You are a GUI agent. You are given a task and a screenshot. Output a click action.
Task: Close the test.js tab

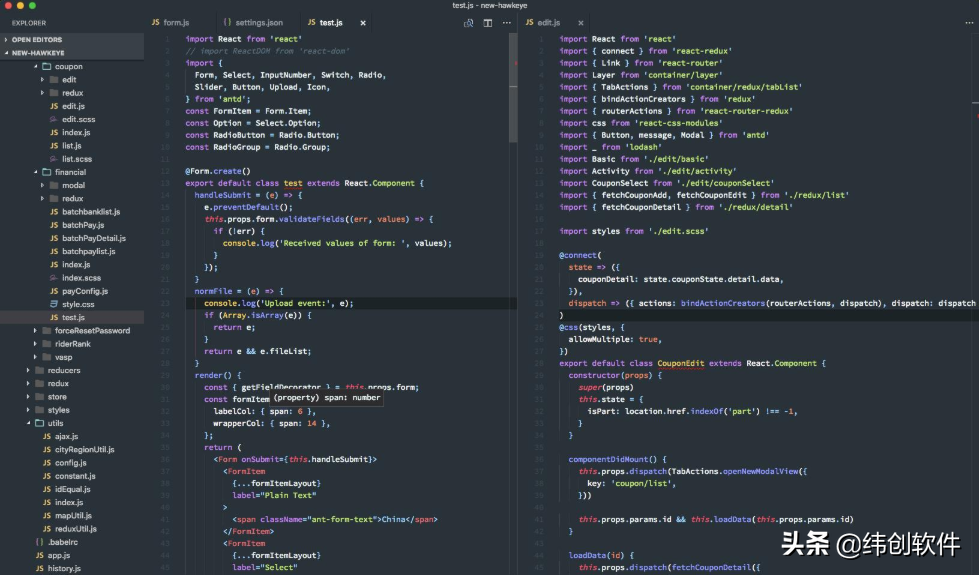[363, 22]
